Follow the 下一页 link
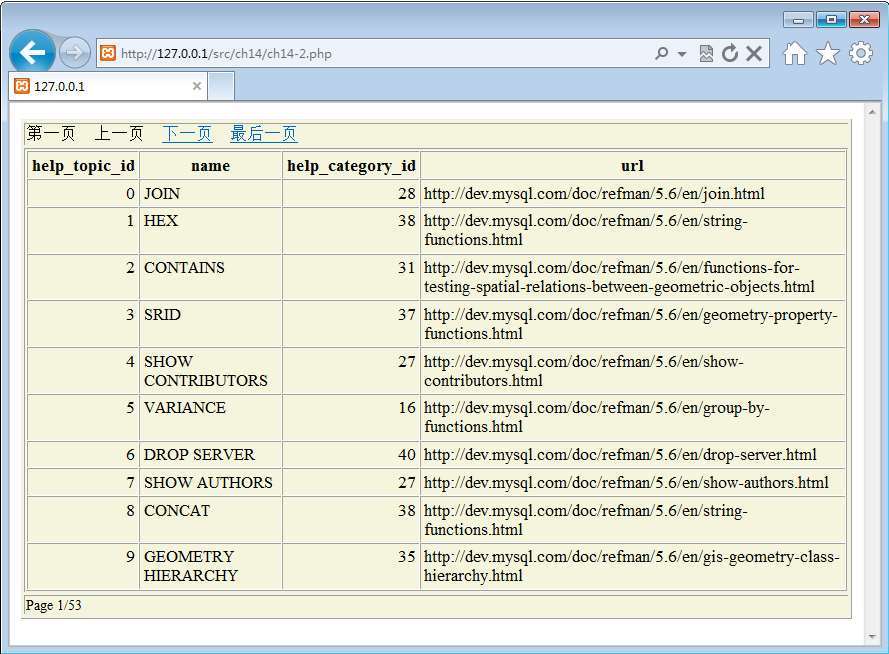The height and width of the screenshot is (654, 889). tap(187, 134)
